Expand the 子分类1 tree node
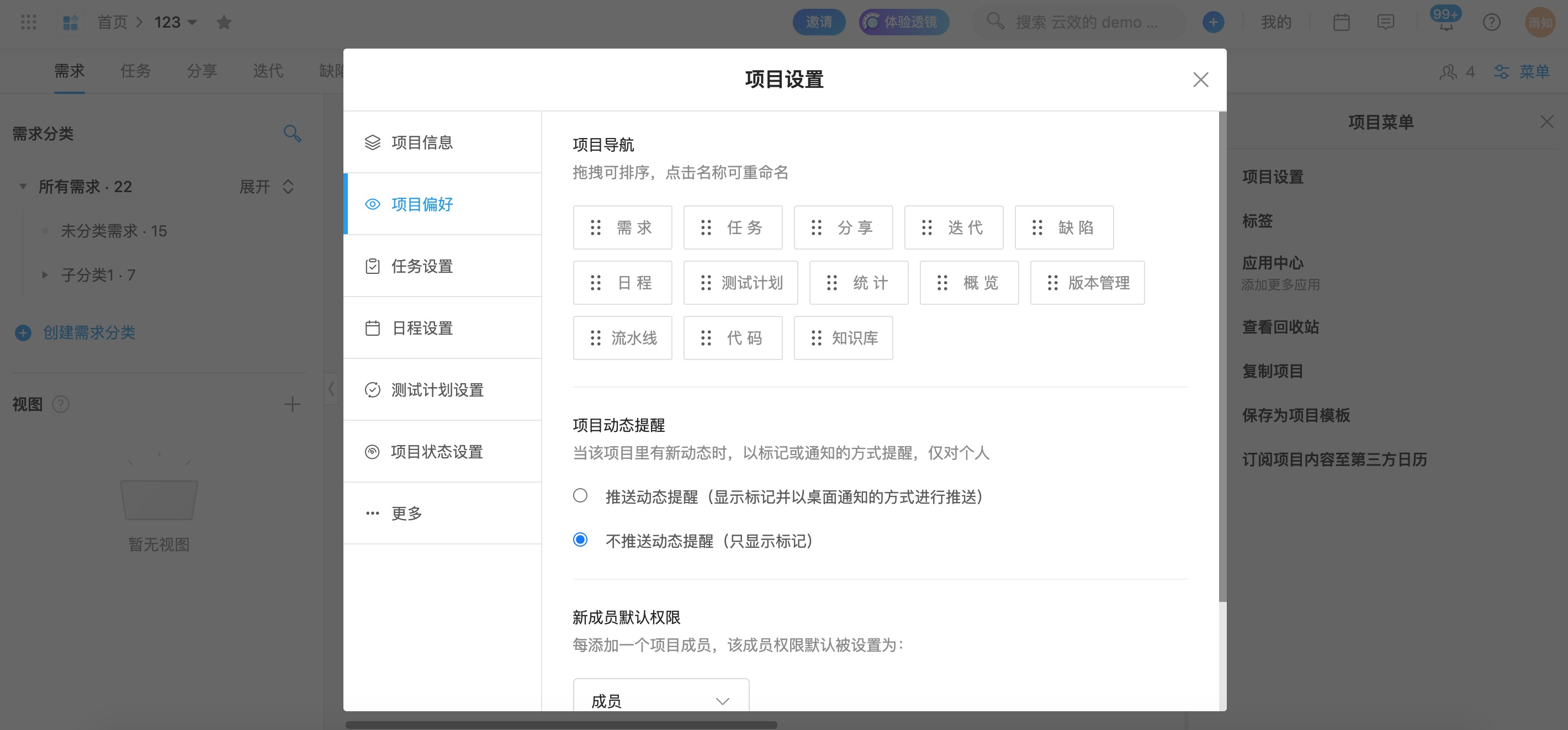This screenshot has height=730, width=1568. (44, 275)
